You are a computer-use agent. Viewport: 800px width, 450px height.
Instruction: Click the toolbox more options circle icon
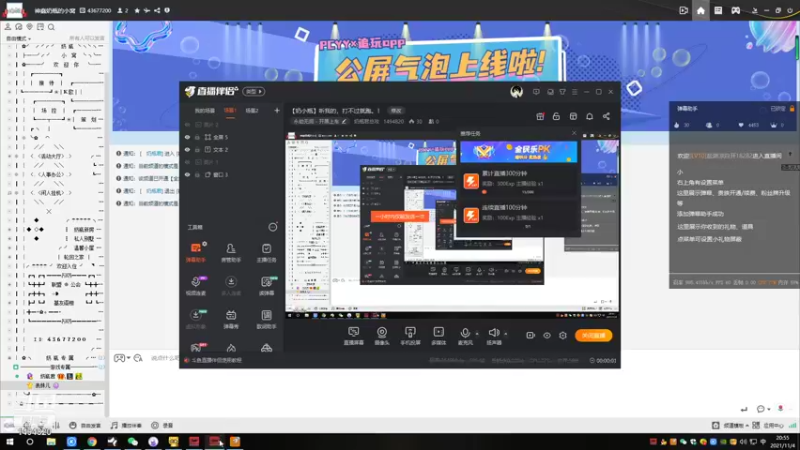coord(273,227)
